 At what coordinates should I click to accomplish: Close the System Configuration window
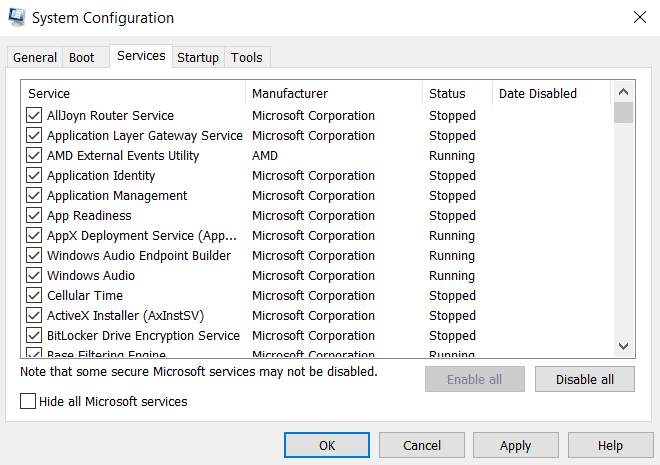coord(639,17)
